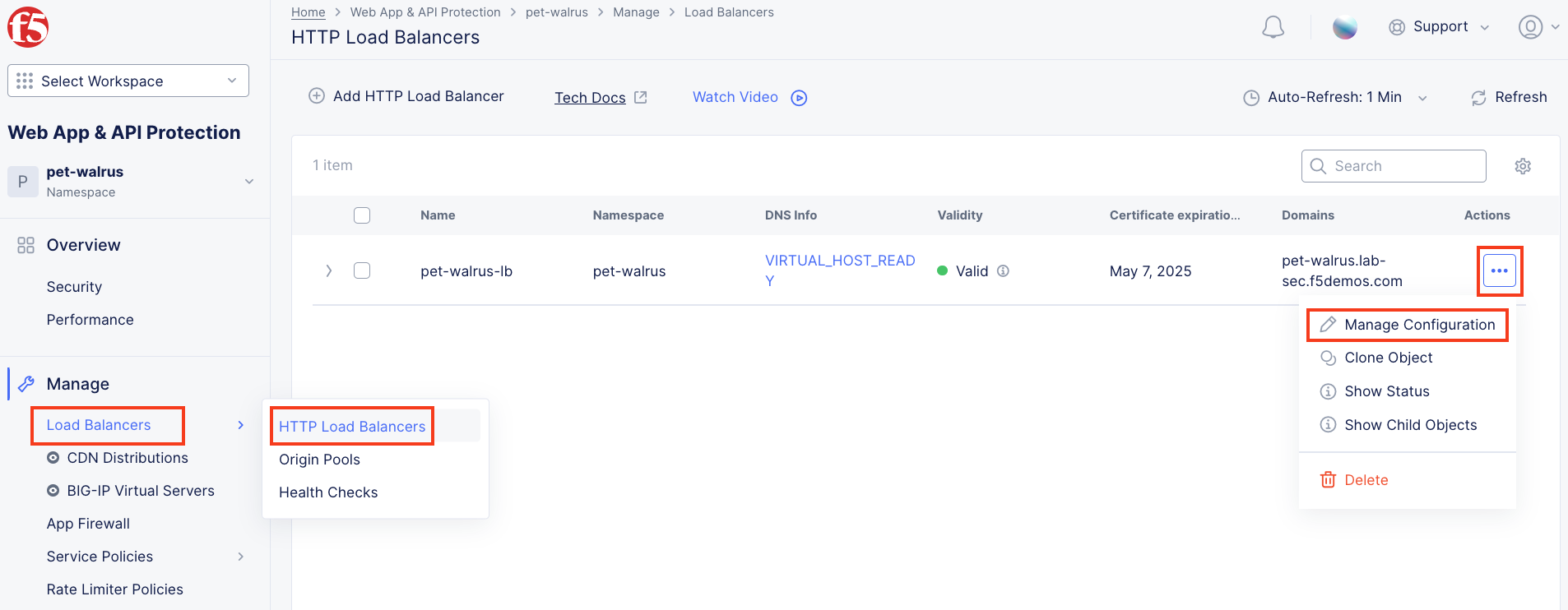Select Manage Configuration from actions menu
This screenshot has width=1568, height=610.
tap(1408, 325)
